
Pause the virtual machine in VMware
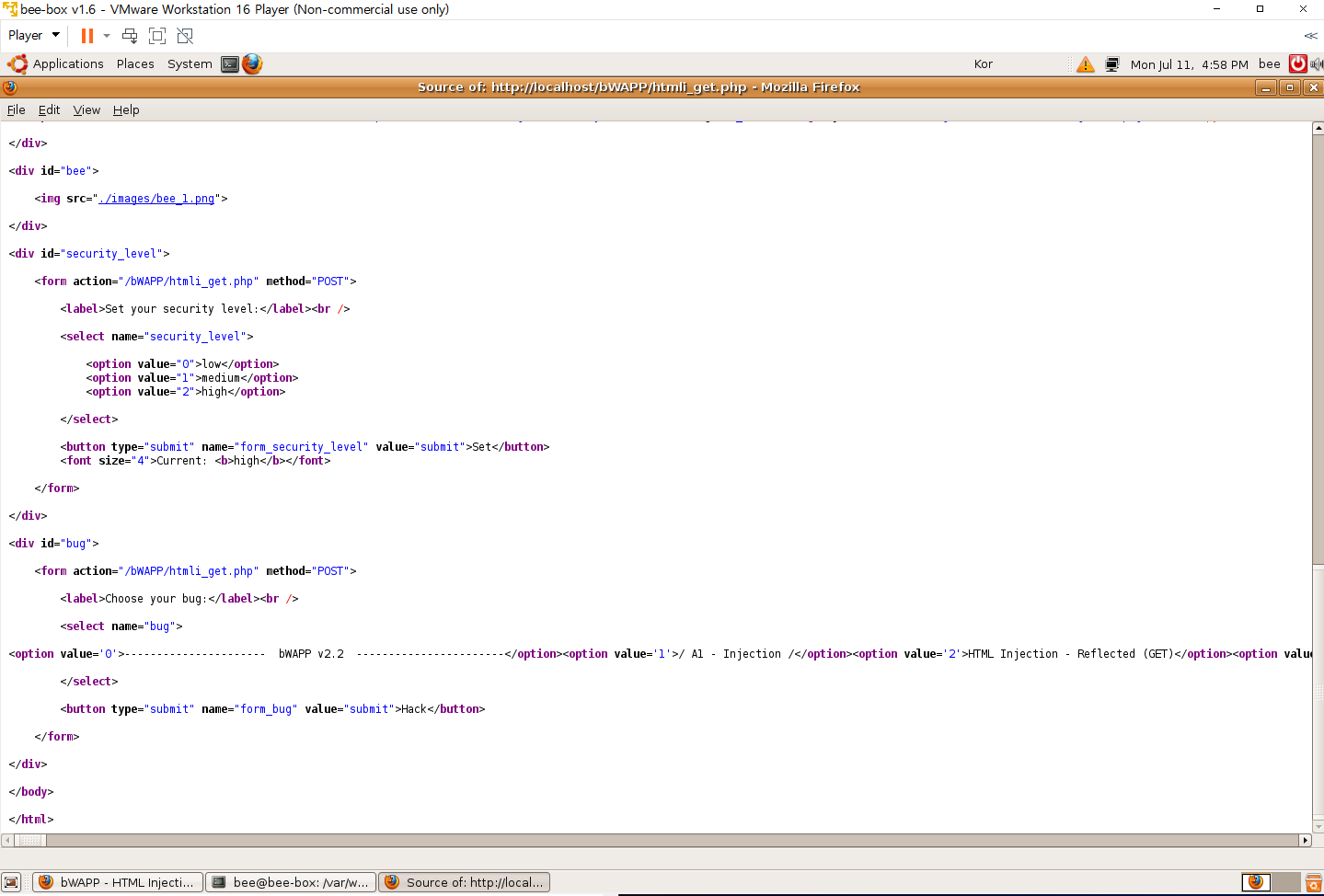pos(87,36)
